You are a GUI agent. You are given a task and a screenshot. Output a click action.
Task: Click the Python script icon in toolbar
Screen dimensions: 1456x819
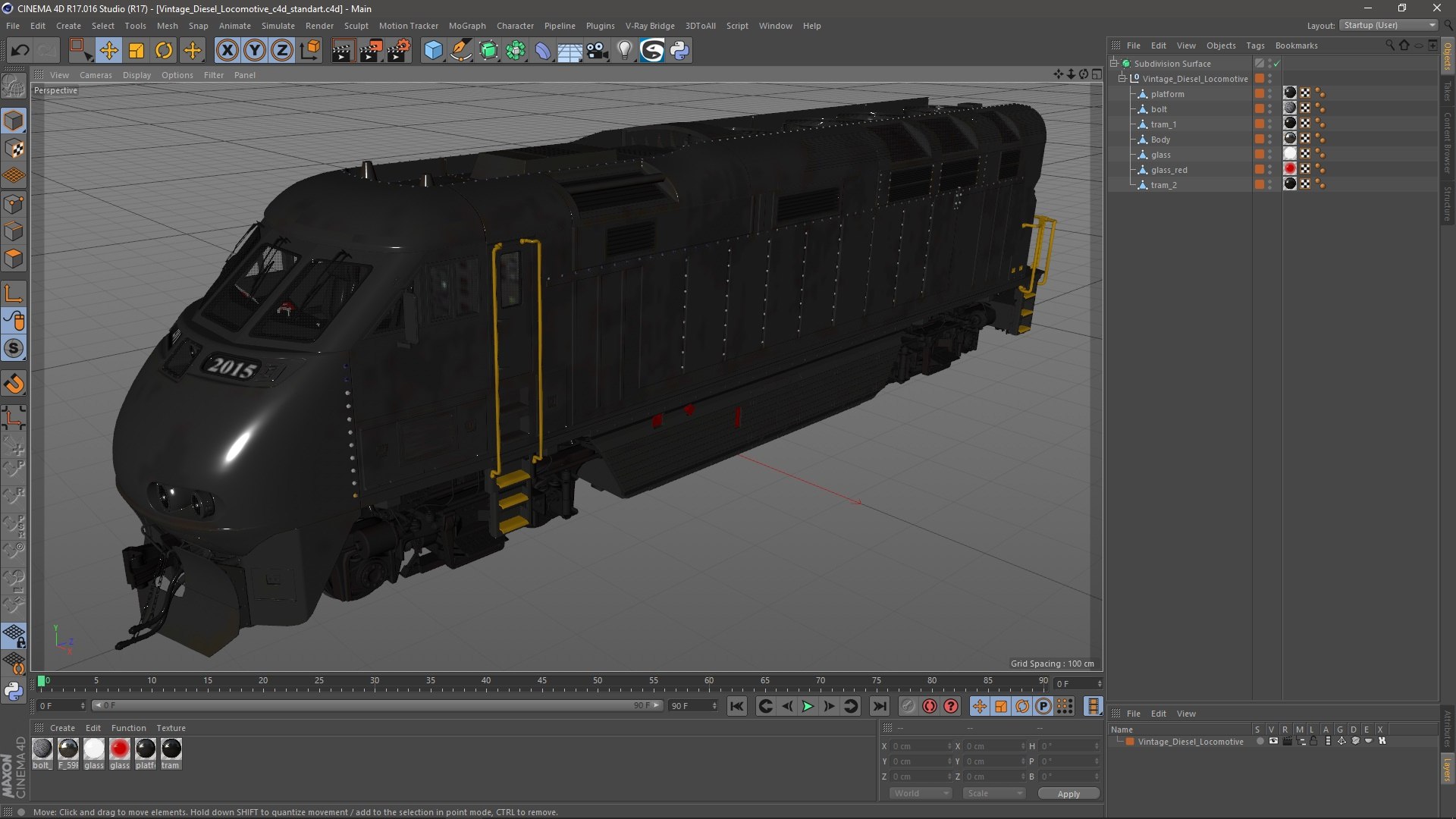pyautogui.click(x=679, y=51)
